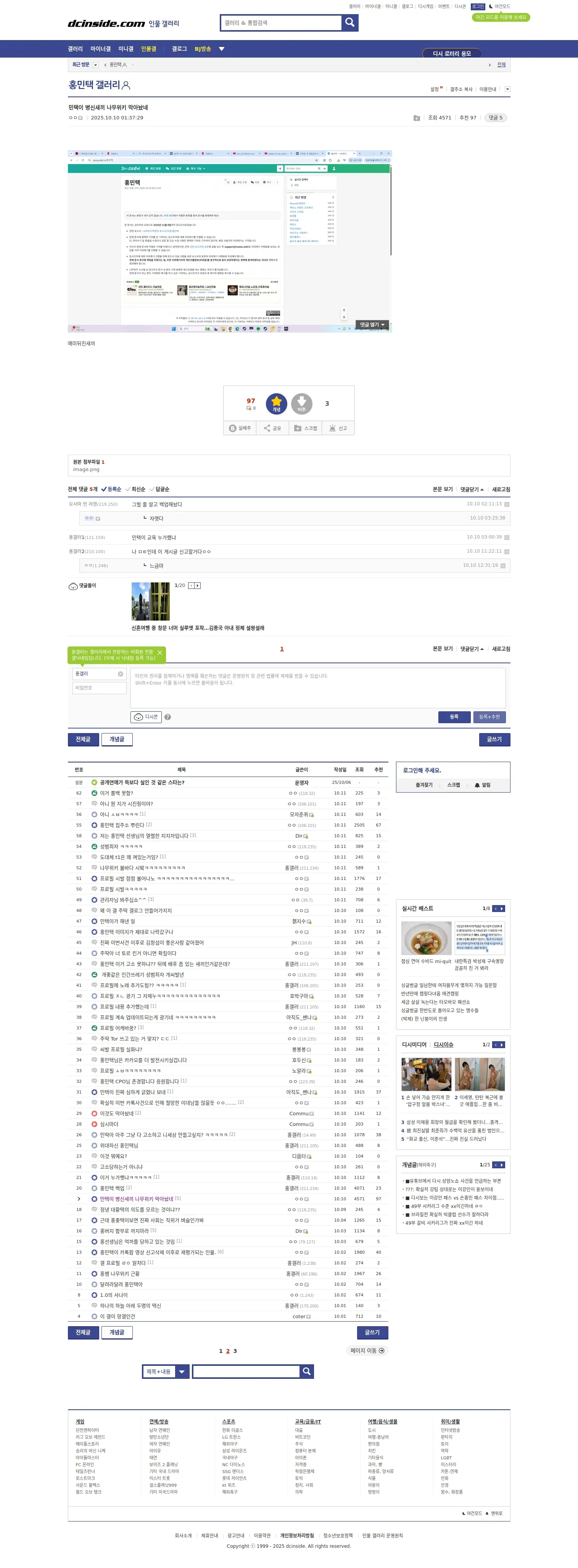The width and height of the screenshot is (578, 1568).
Task: Expand the gallery nav dropdown triangle
Action: tap(222, 49)
